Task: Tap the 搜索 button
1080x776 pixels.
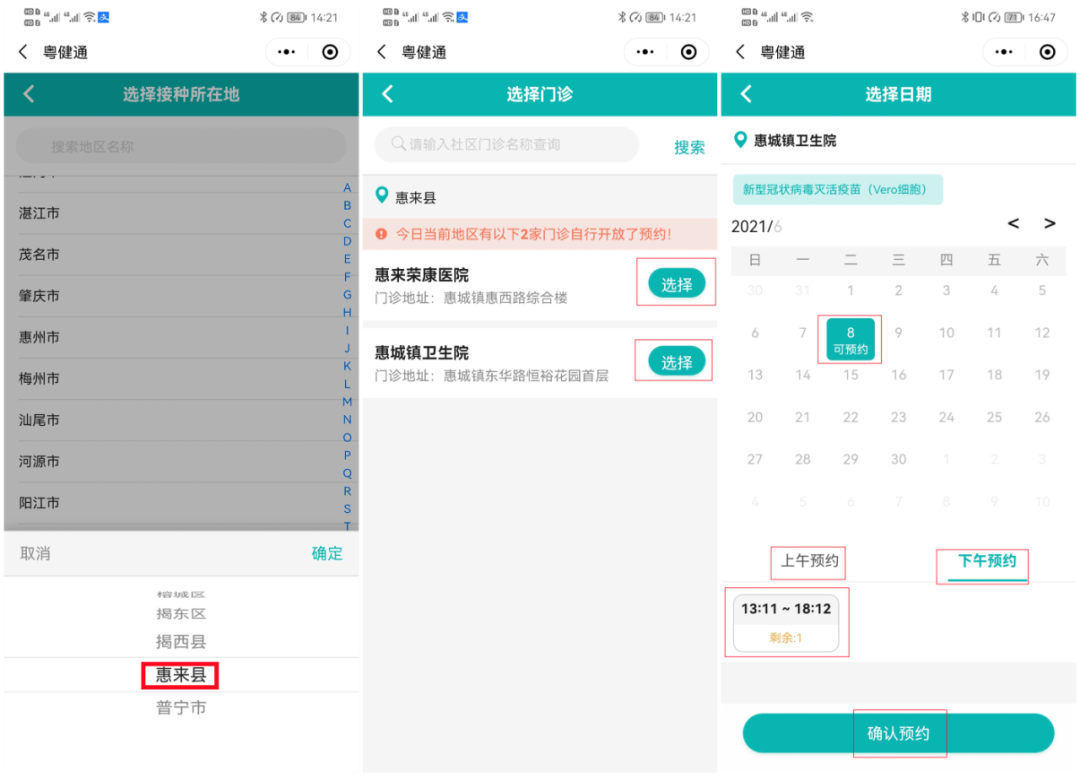Action: point(689,147)
